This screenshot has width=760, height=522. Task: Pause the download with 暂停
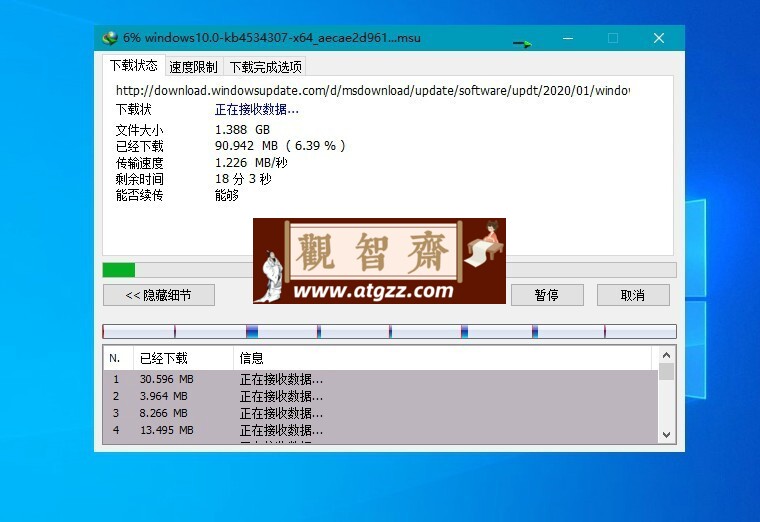[547, 295]
